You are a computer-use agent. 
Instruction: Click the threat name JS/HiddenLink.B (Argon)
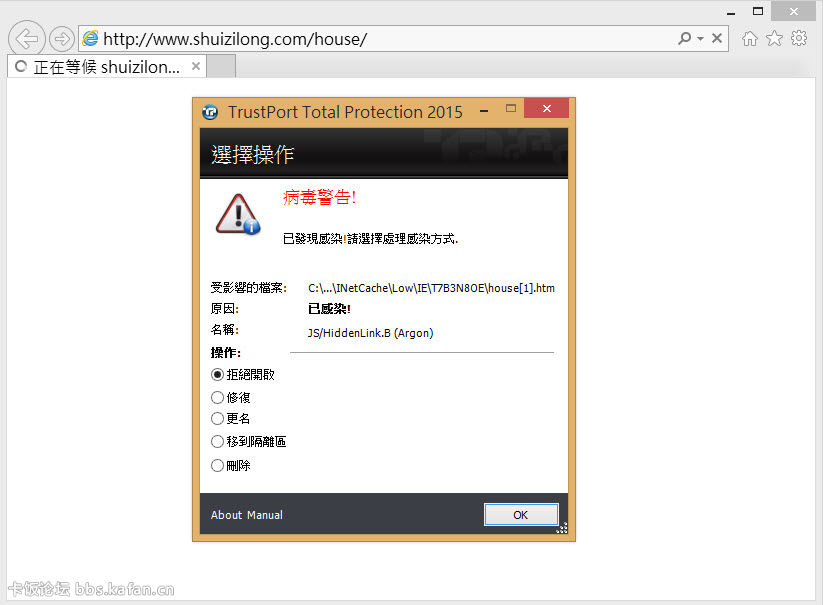click(x=371, y=333)
